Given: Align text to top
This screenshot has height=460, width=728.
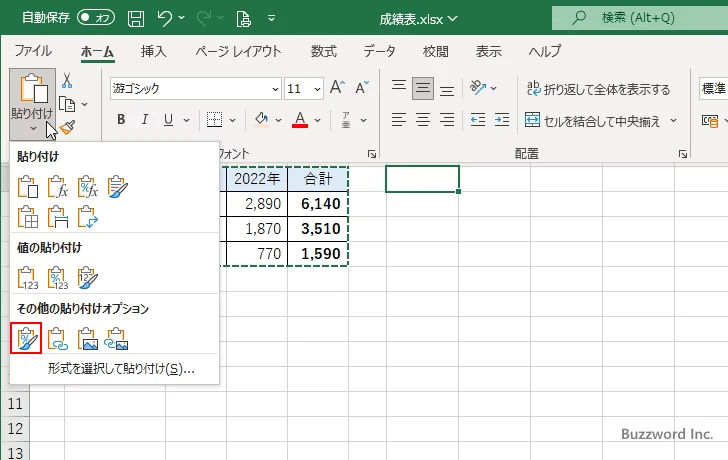Looking at the screenshot, I should point(398,87).
